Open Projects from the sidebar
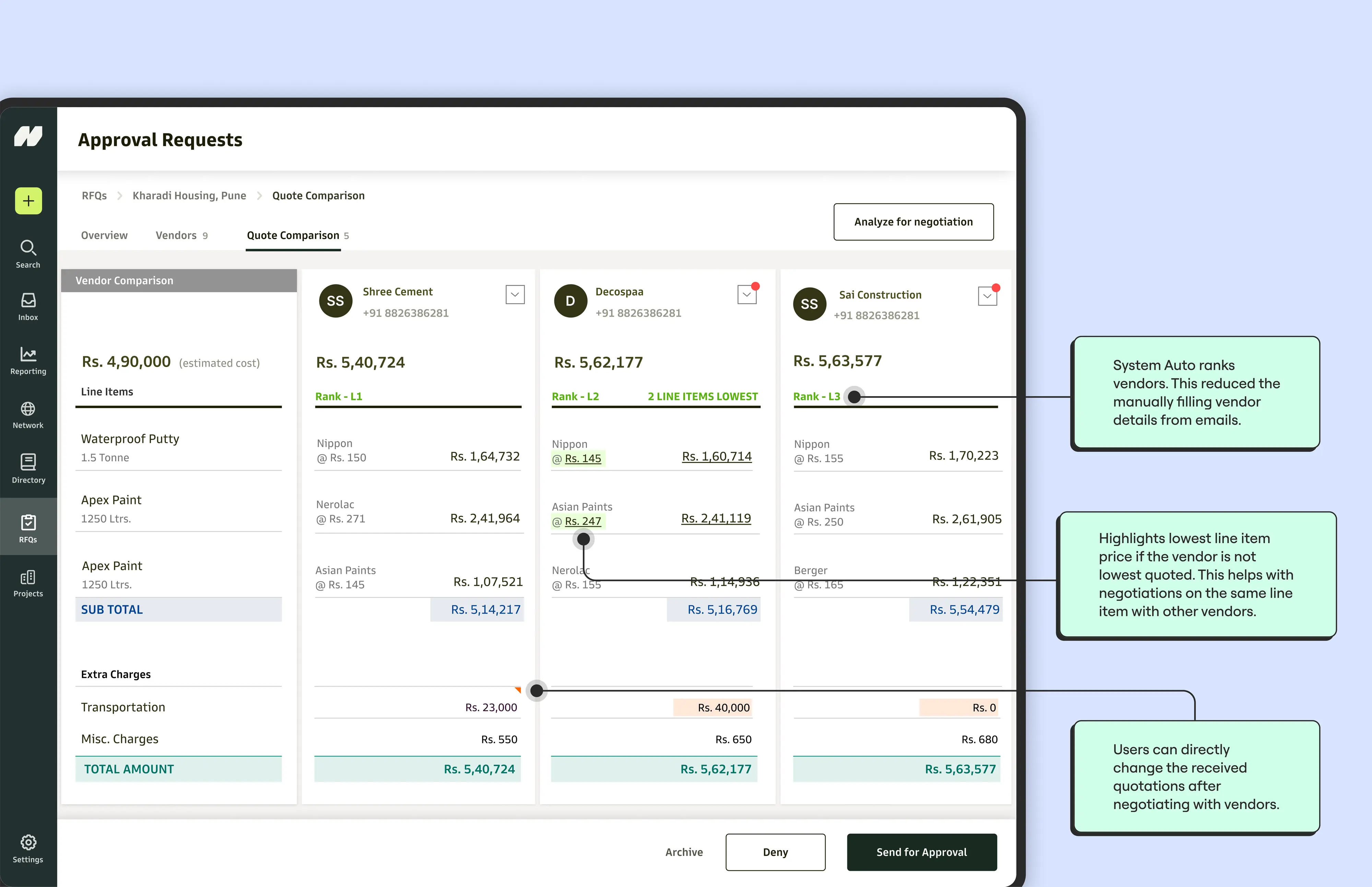 click(x=28, y=583)
